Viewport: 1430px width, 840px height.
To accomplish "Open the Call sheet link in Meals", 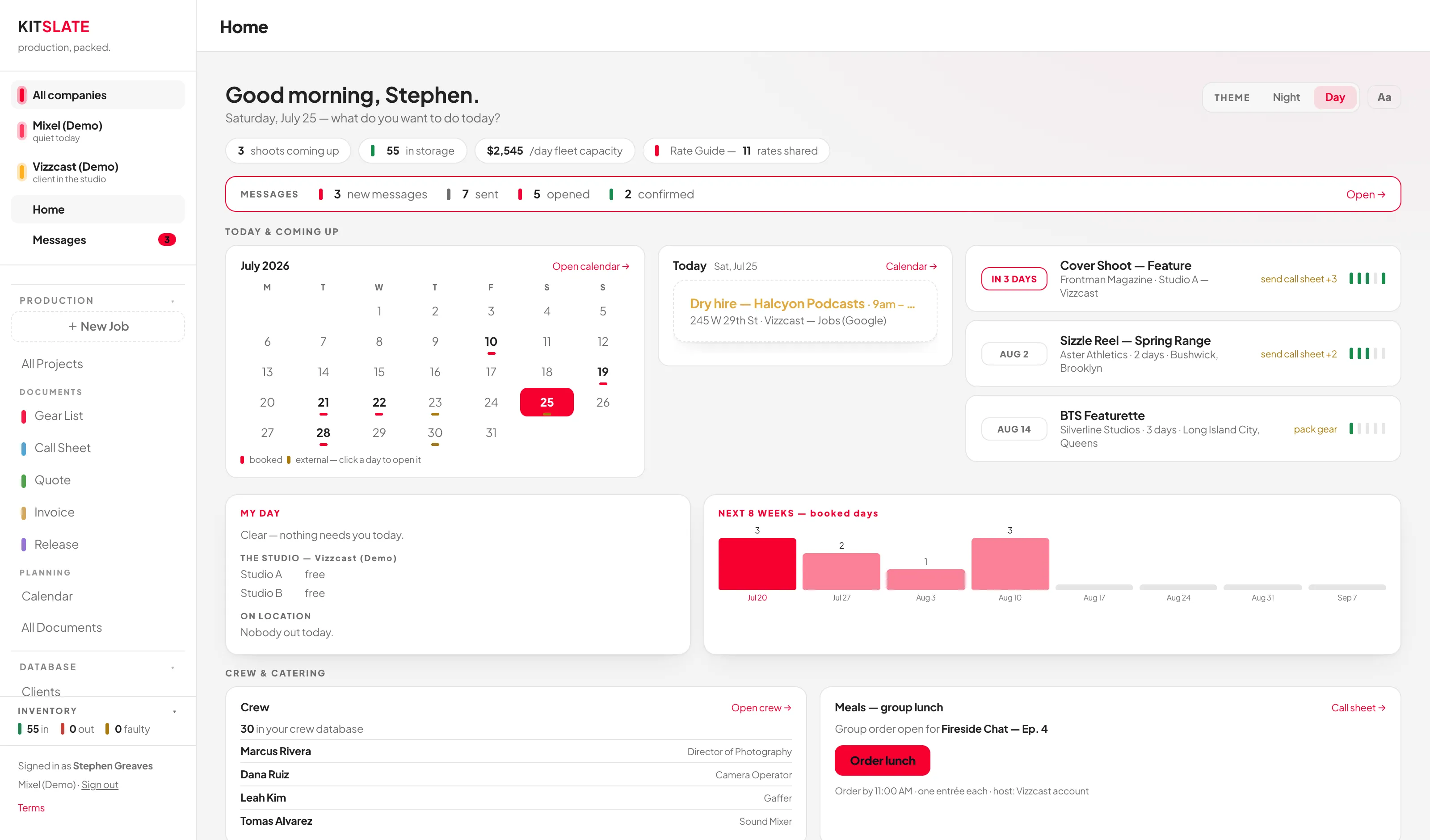I will tap(1358, 708).
